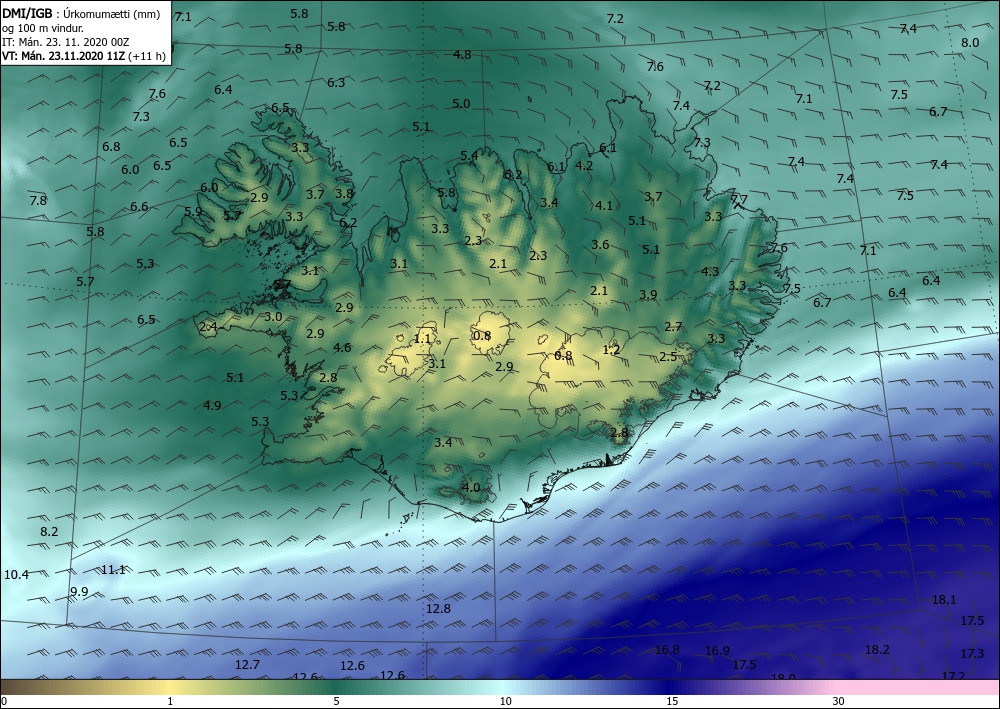Viewport: 1000px width, 709px height.
Task: Click the '4.0' value near south coast
Action: pyautogui.click(x=470, y=488)
